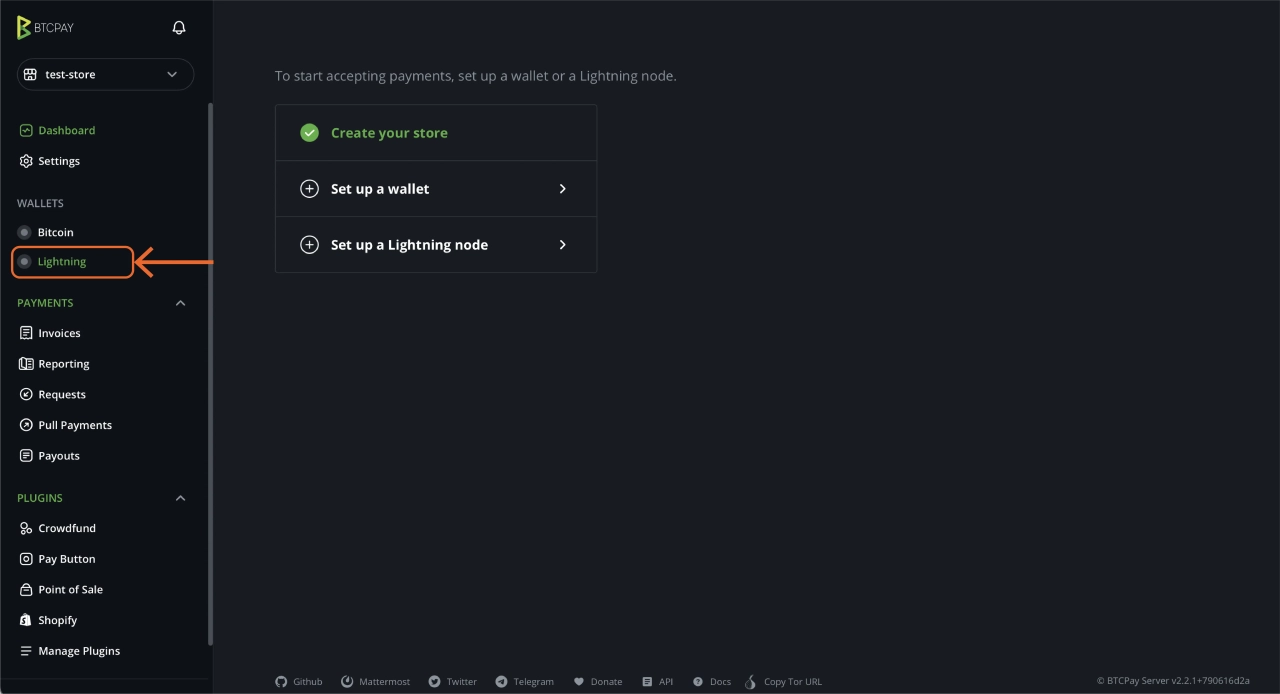Click the notification bell

[178, 27]
